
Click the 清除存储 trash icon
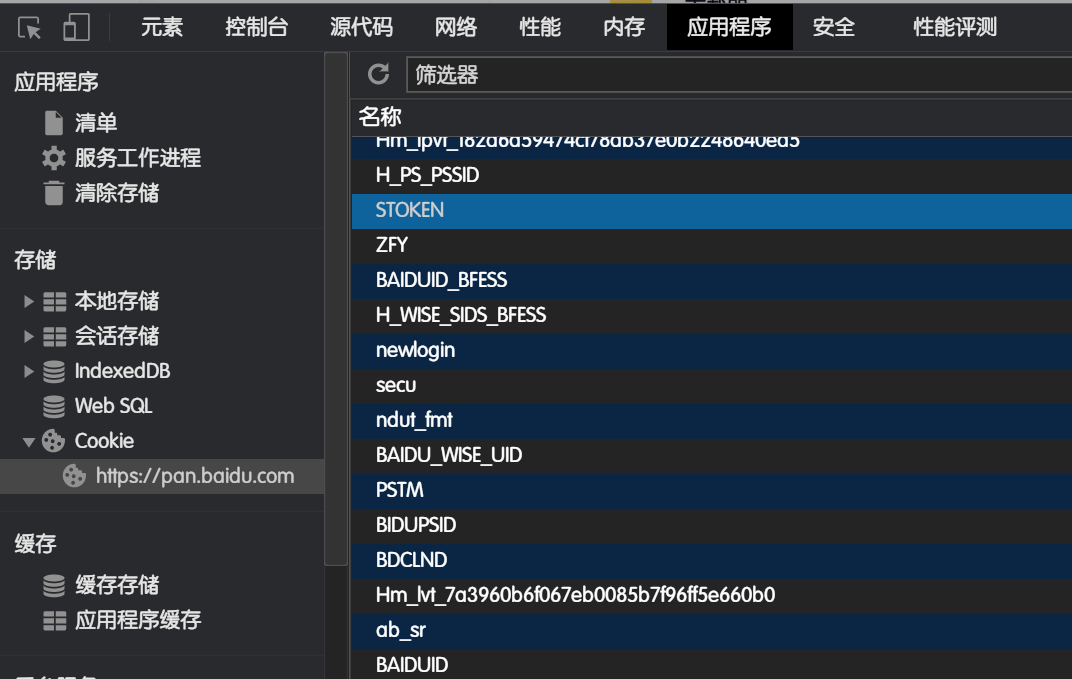point(54,193)
